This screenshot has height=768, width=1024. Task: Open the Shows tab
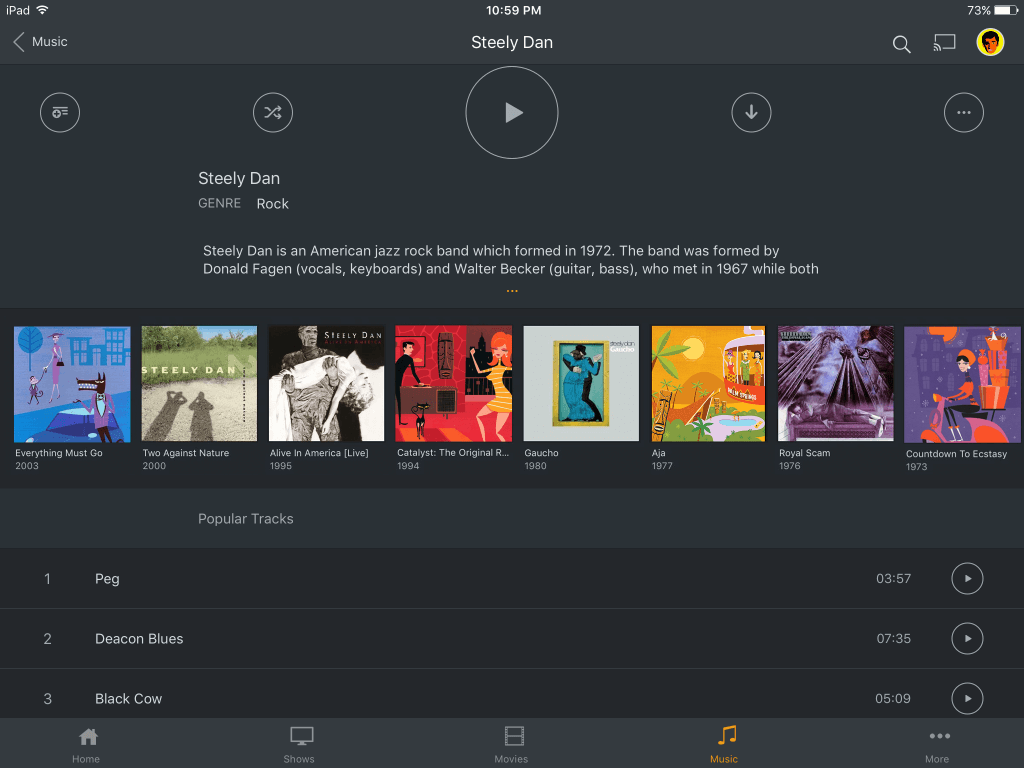point(300,744)
